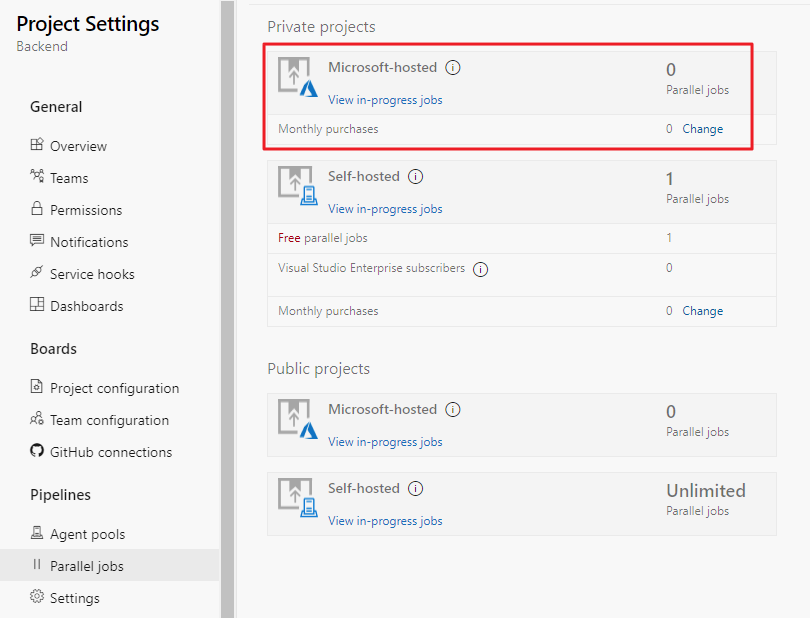View in-progress jobs for public Self-hosted

pyautogui.click(x=385, y=521)
